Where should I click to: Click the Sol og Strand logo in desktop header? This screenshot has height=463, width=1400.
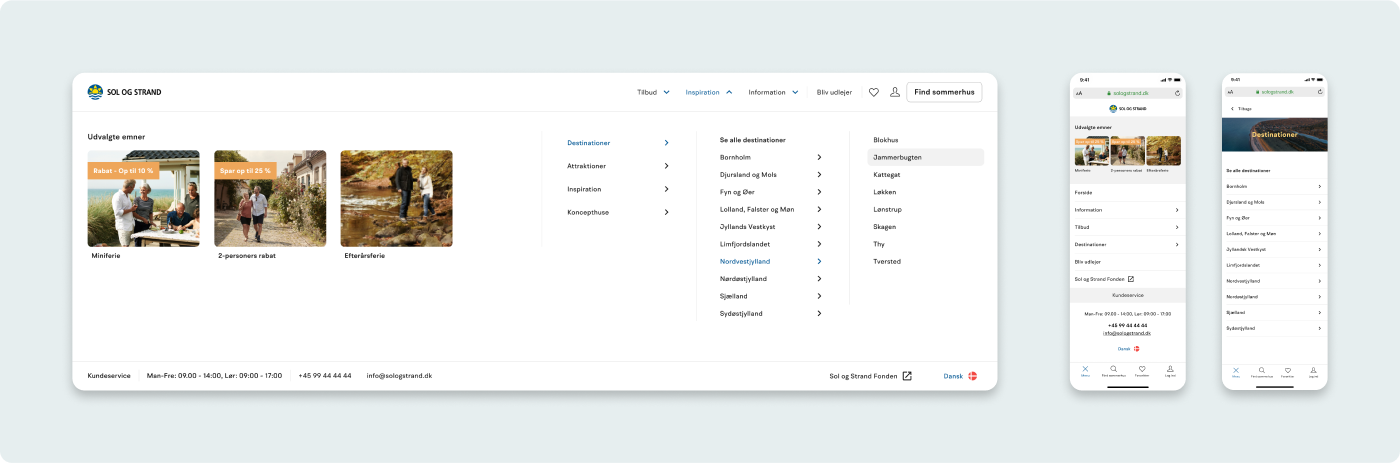pyautogui.click(x=124, y=92)
